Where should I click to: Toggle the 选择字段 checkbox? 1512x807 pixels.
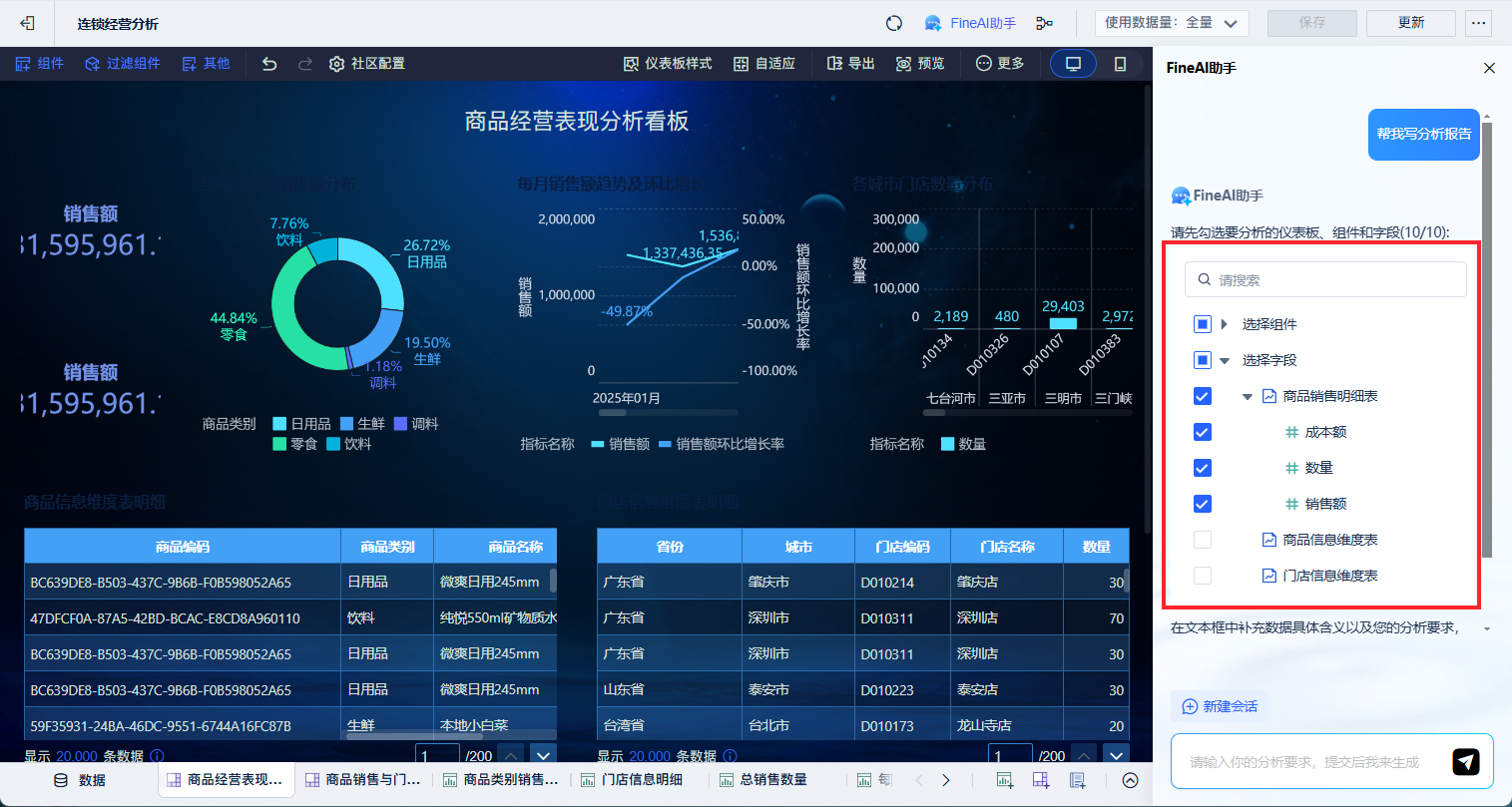1203,360
